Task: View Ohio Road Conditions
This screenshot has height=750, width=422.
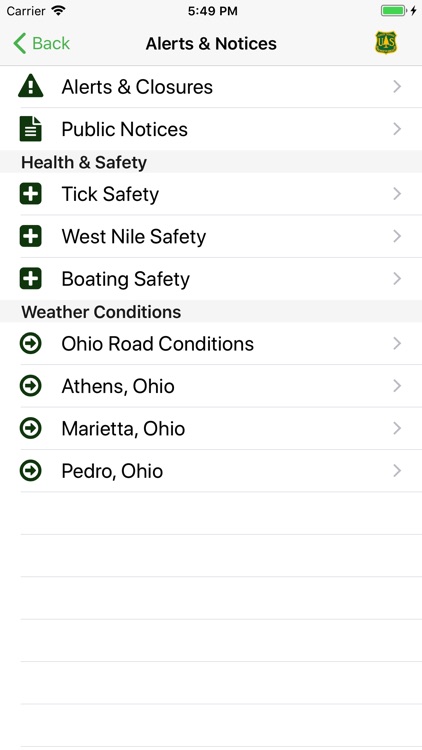Action: point(211,343)
